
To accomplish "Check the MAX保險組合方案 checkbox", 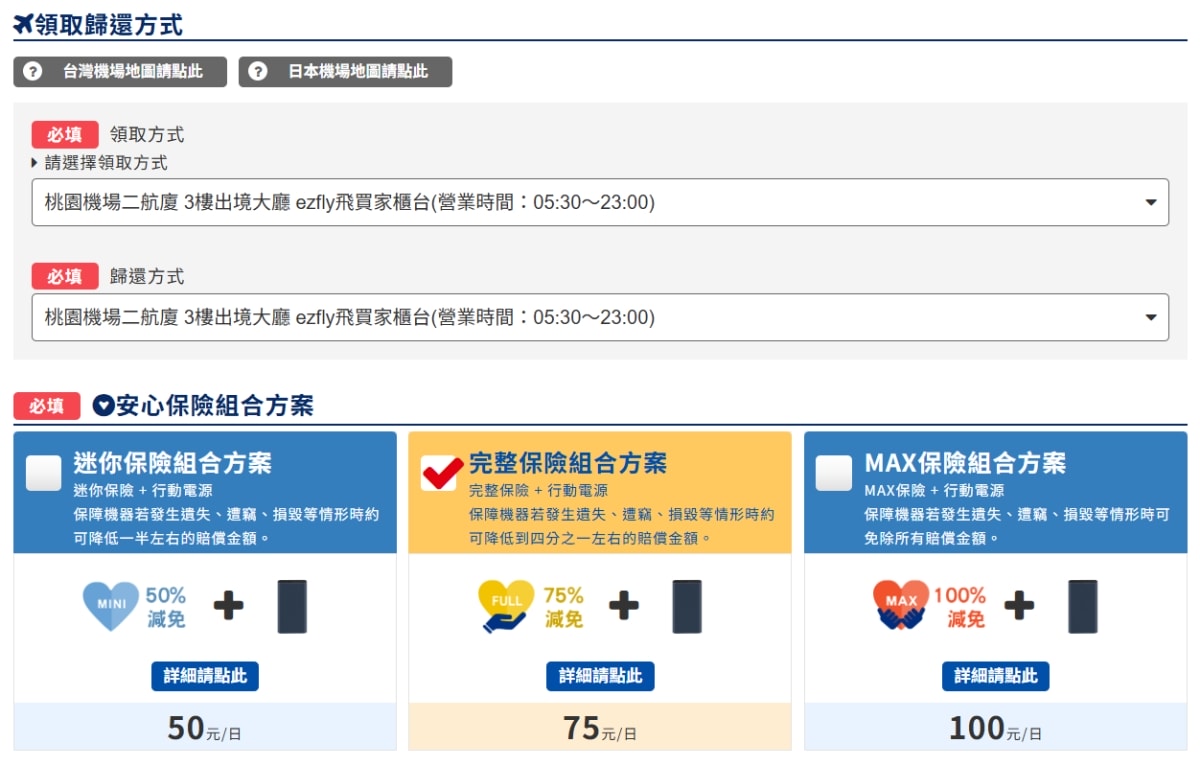I will click(x=834, y=473).
